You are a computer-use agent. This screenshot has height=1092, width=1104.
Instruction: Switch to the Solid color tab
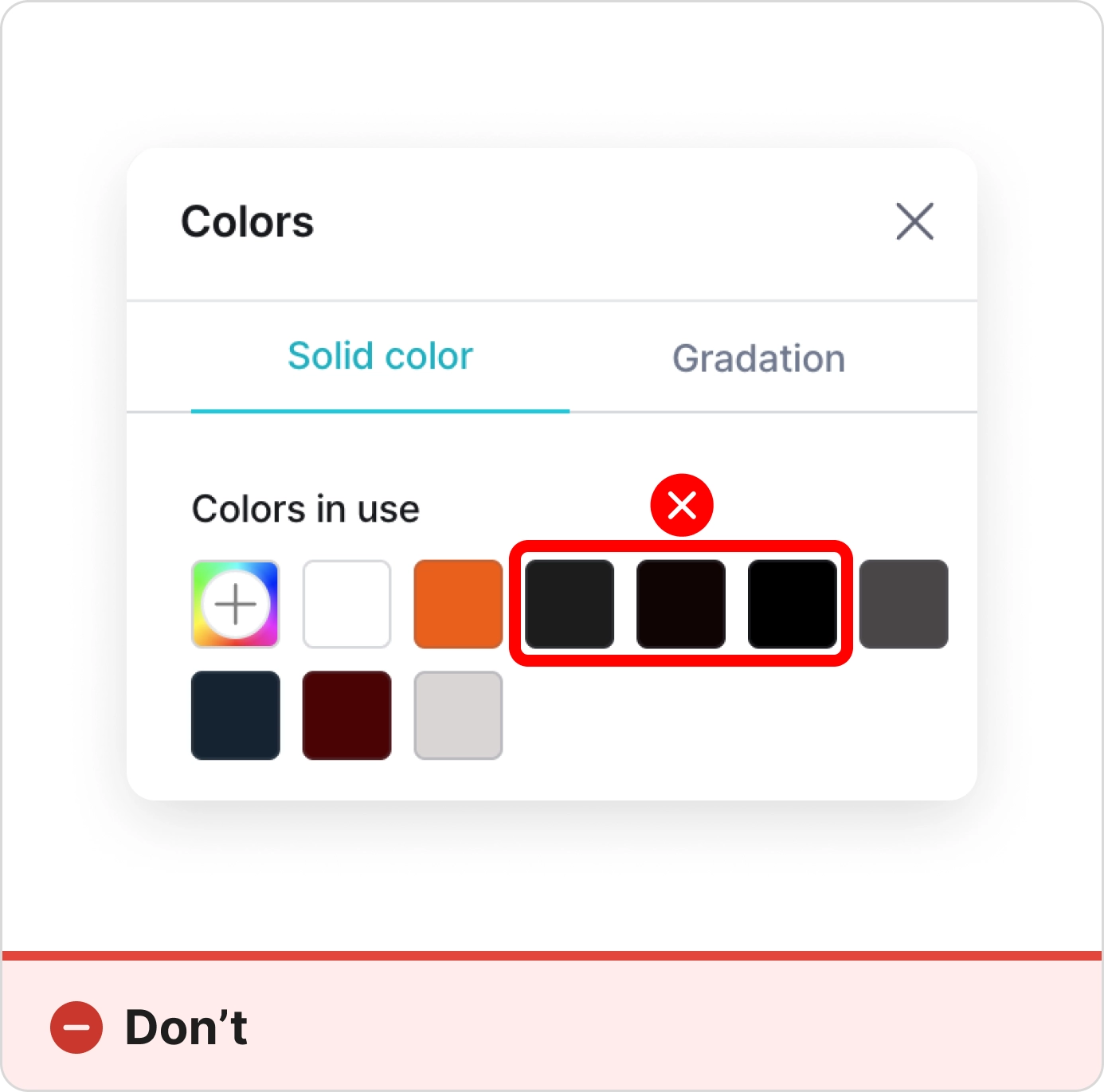coord(380,356)
